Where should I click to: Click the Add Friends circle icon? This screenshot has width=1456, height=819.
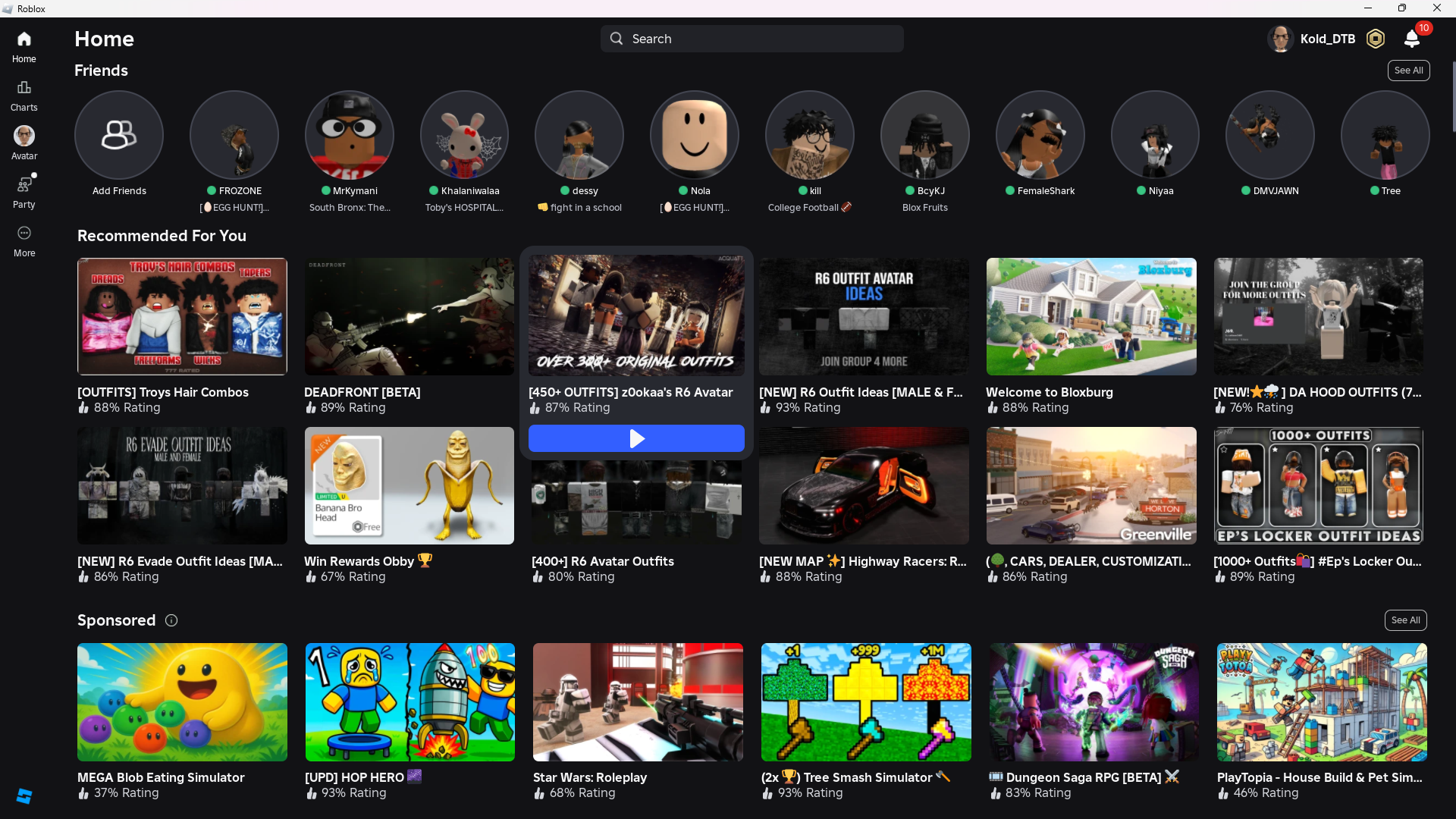119,135
